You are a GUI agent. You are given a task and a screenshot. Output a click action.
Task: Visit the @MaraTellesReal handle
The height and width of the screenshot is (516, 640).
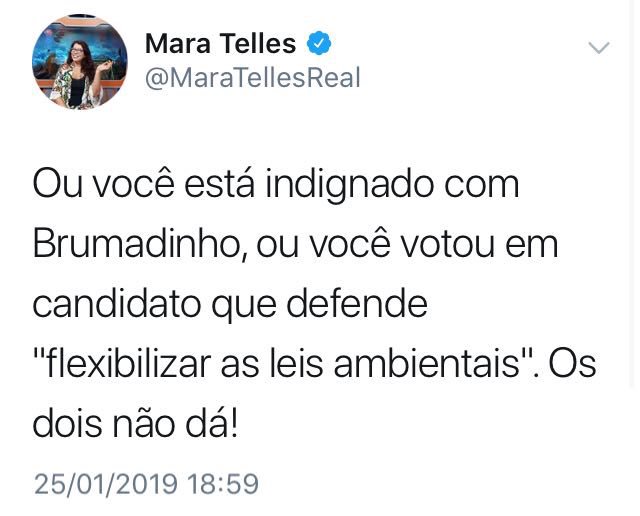click(x=253, y=78)
